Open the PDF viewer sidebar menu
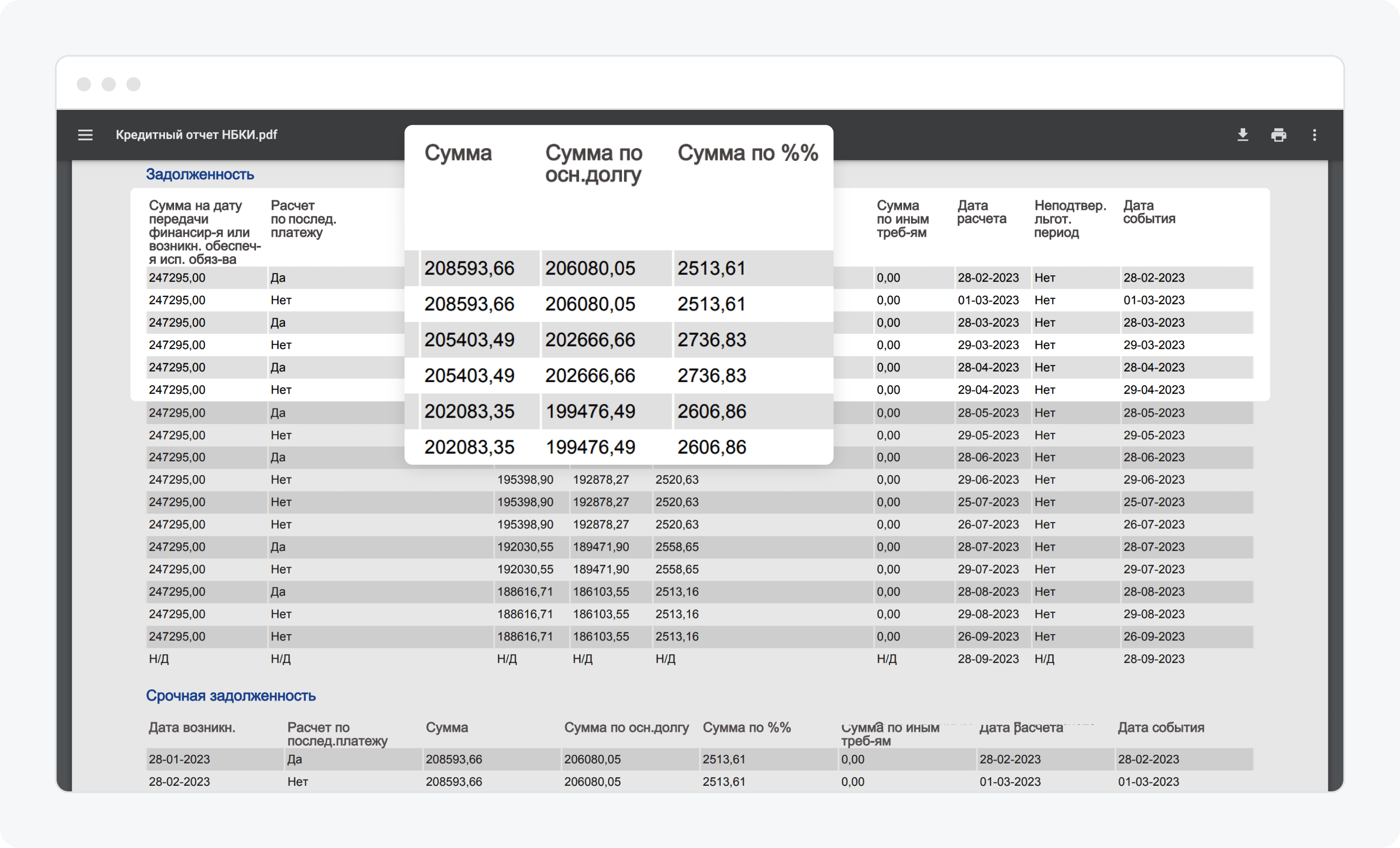 [x=85, y=135]
